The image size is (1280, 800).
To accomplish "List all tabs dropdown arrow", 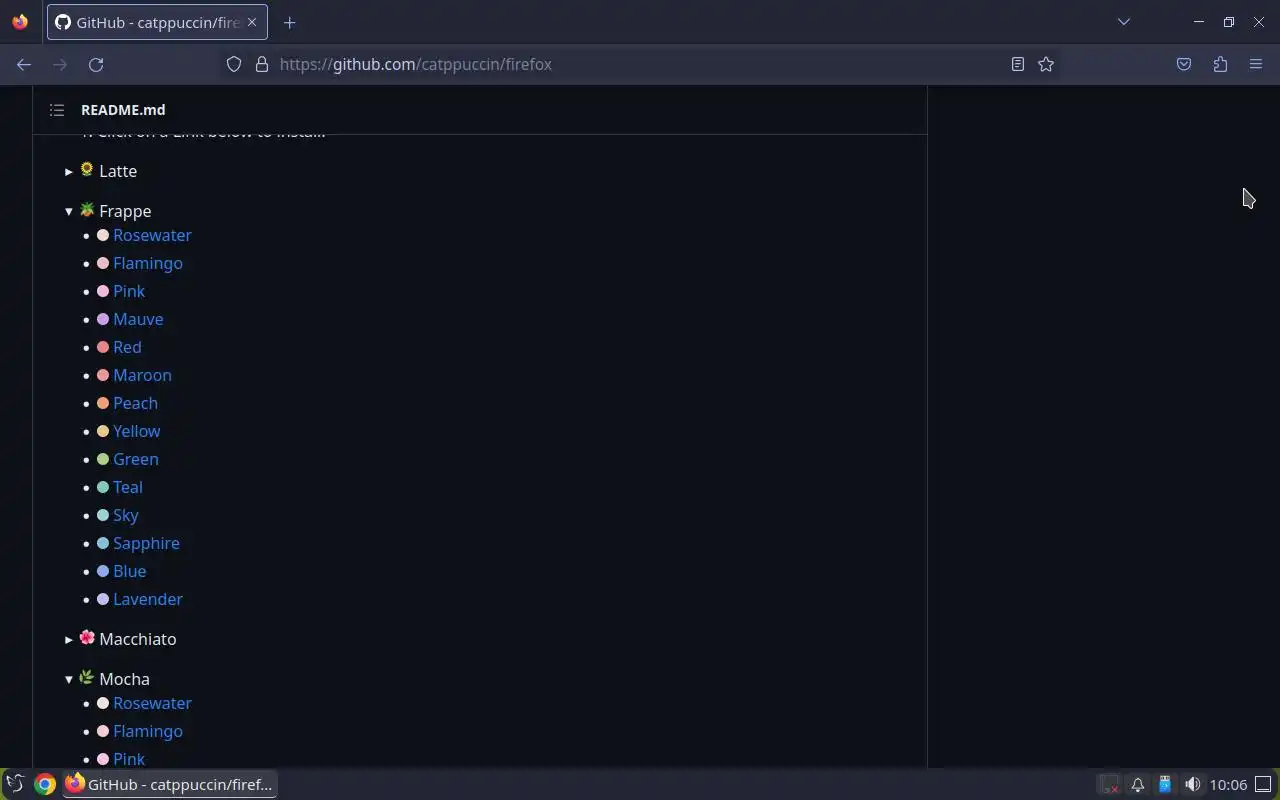I will [x=1124, y=22].
